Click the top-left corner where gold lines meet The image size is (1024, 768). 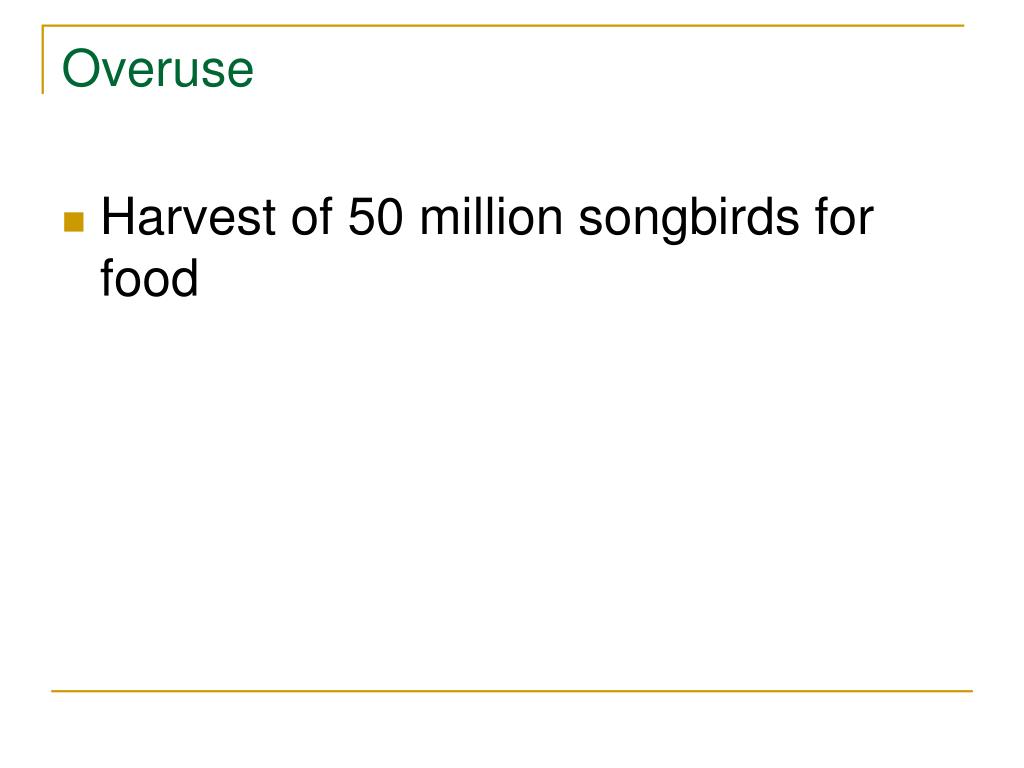point(43,27)
